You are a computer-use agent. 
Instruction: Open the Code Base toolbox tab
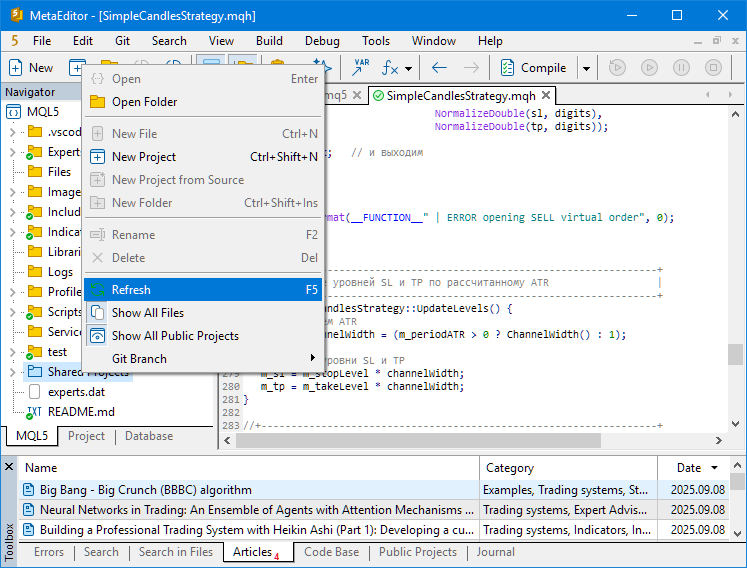(x=331, y=552)
